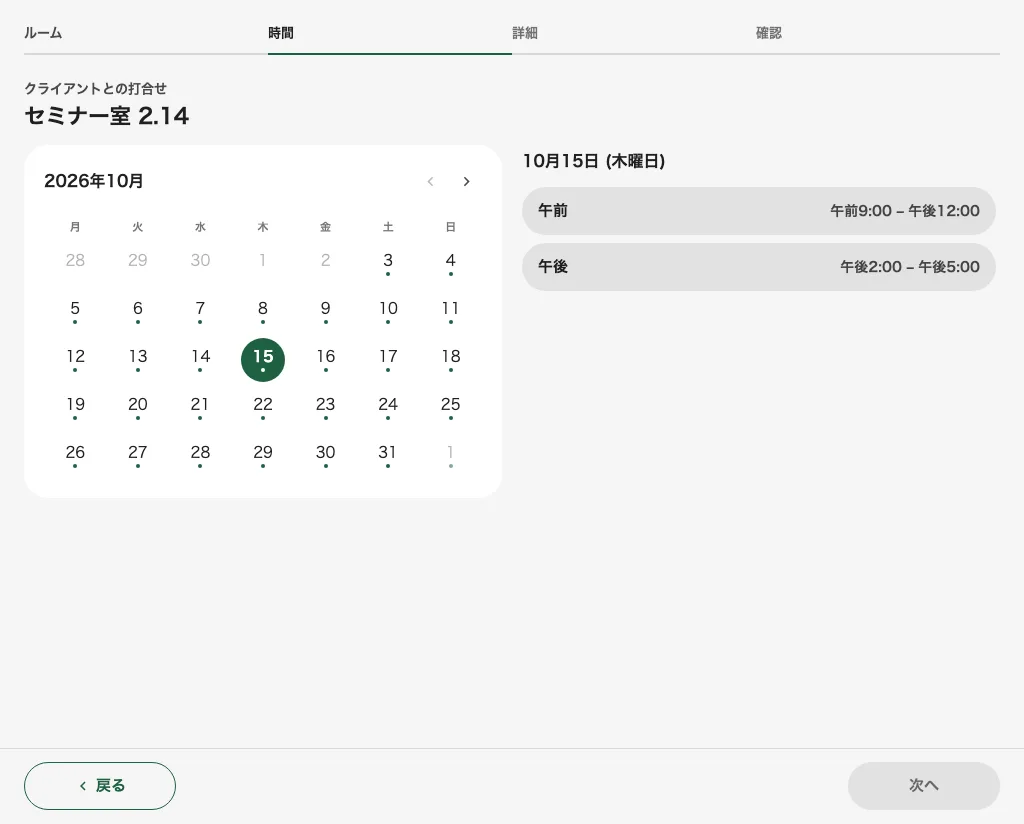1024x824 pixels.
Task: Select October 4 in the calendar
Action: (x=451, y=263)
